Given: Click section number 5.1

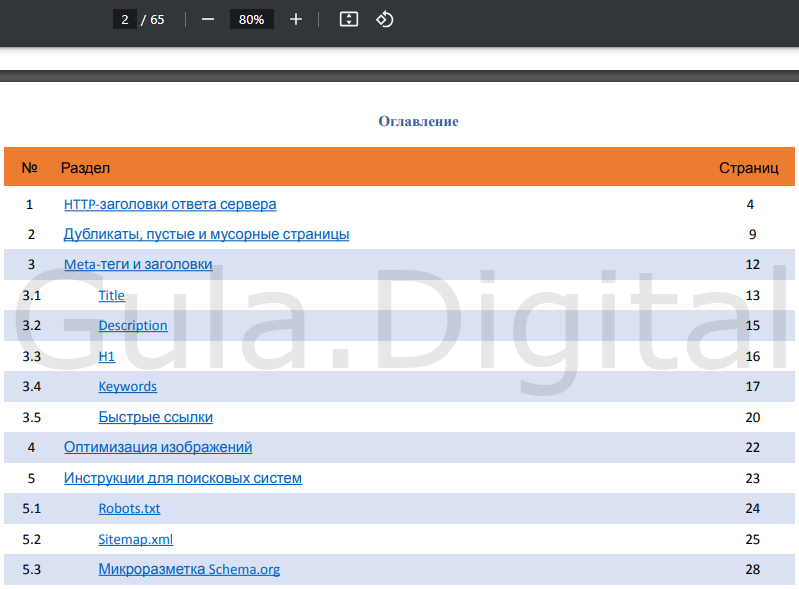Looking at the screenshot, I should [32, 508].
